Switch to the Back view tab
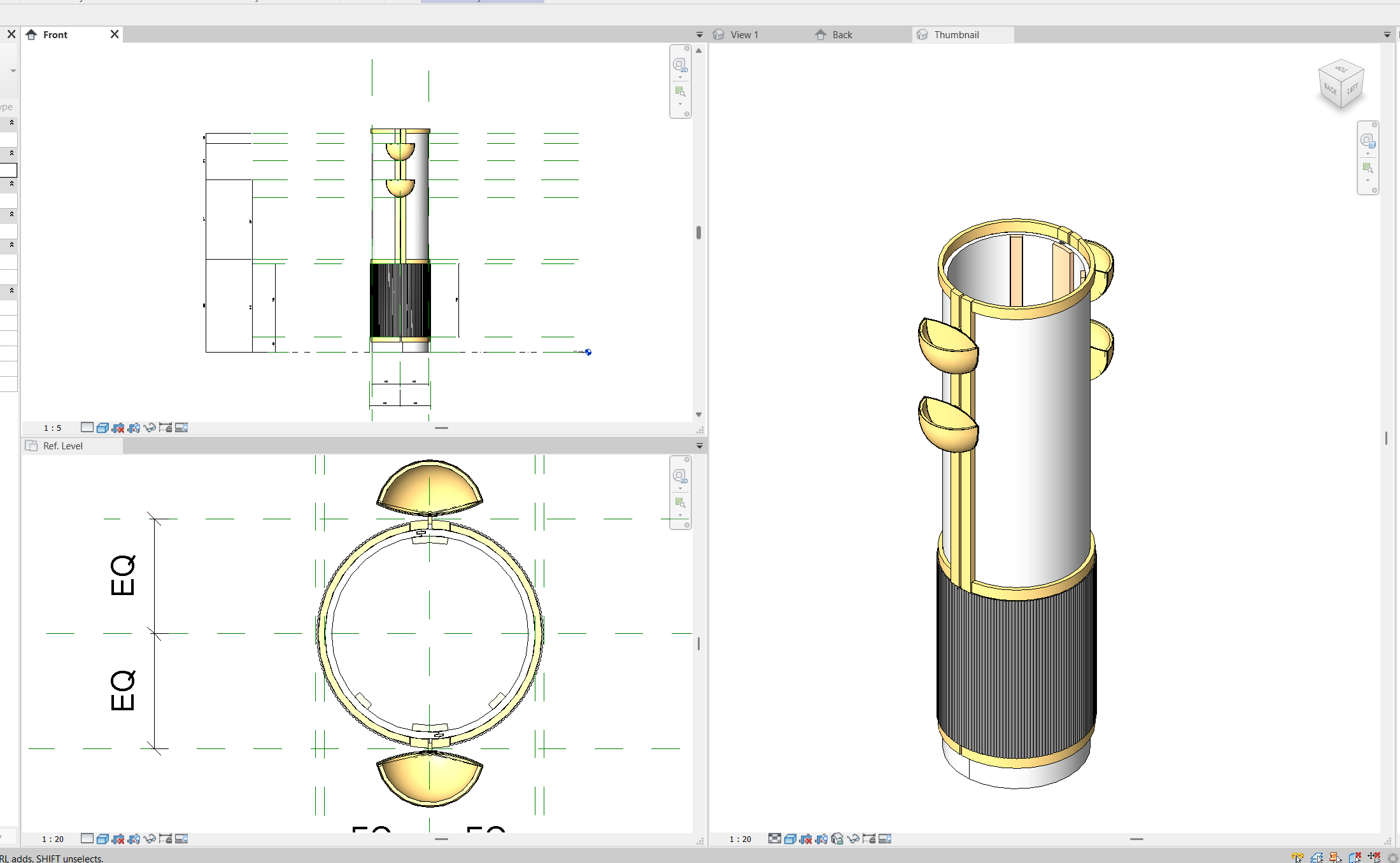This screenshot has height=863, width=1400. [x=842, y=35]
